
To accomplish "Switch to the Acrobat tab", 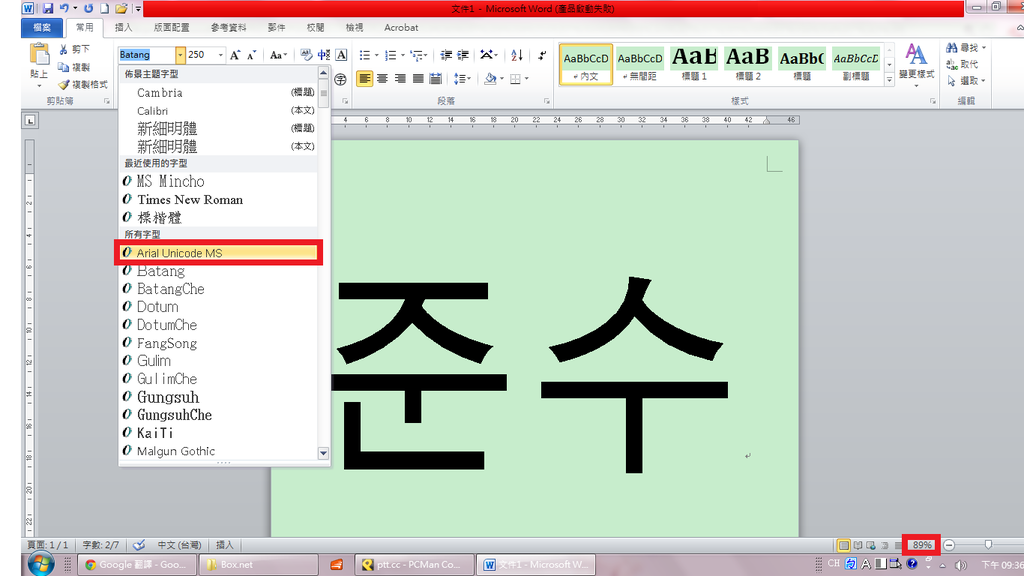I will point(401,27).
